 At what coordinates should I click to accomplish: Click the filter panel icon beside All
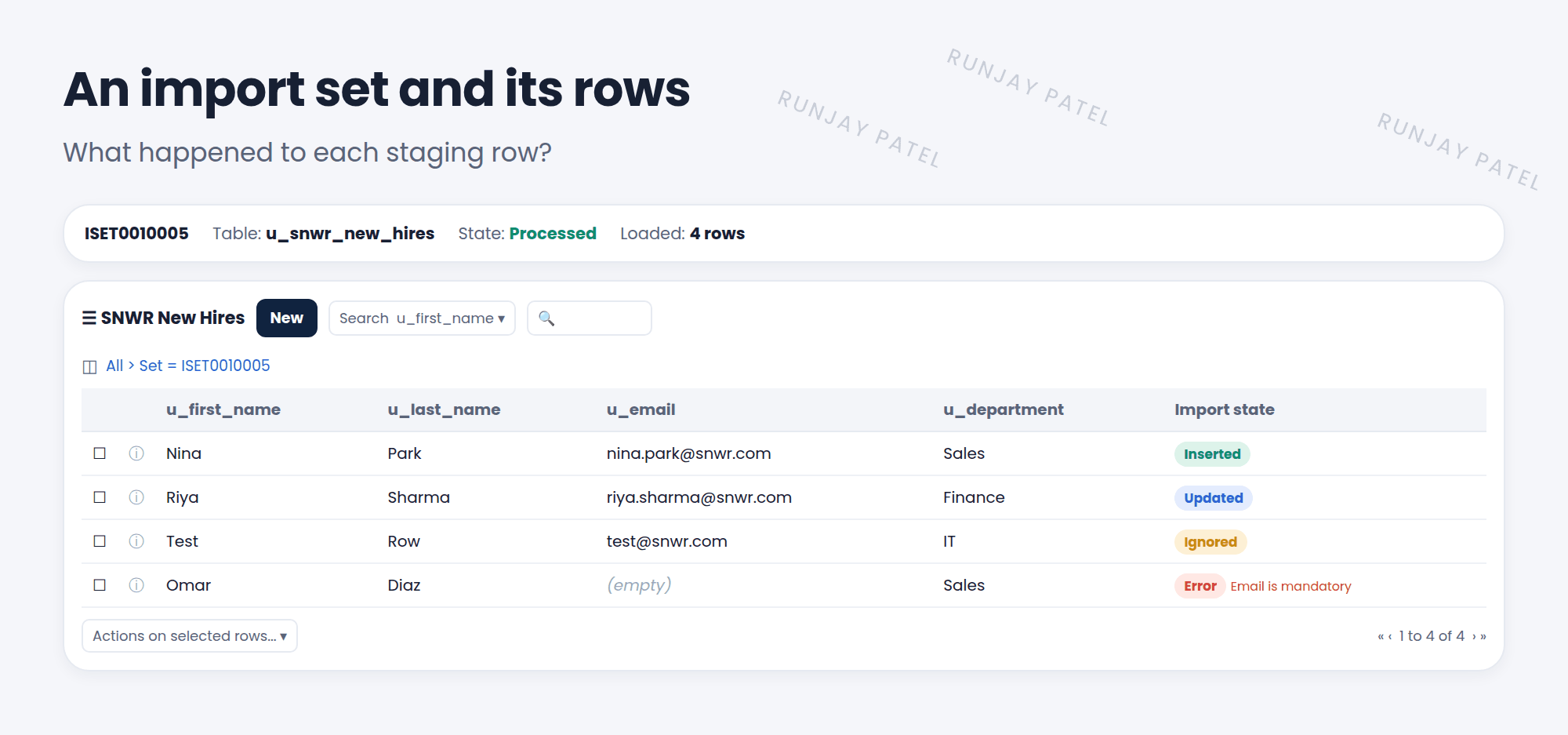click(x=89, y=366)
